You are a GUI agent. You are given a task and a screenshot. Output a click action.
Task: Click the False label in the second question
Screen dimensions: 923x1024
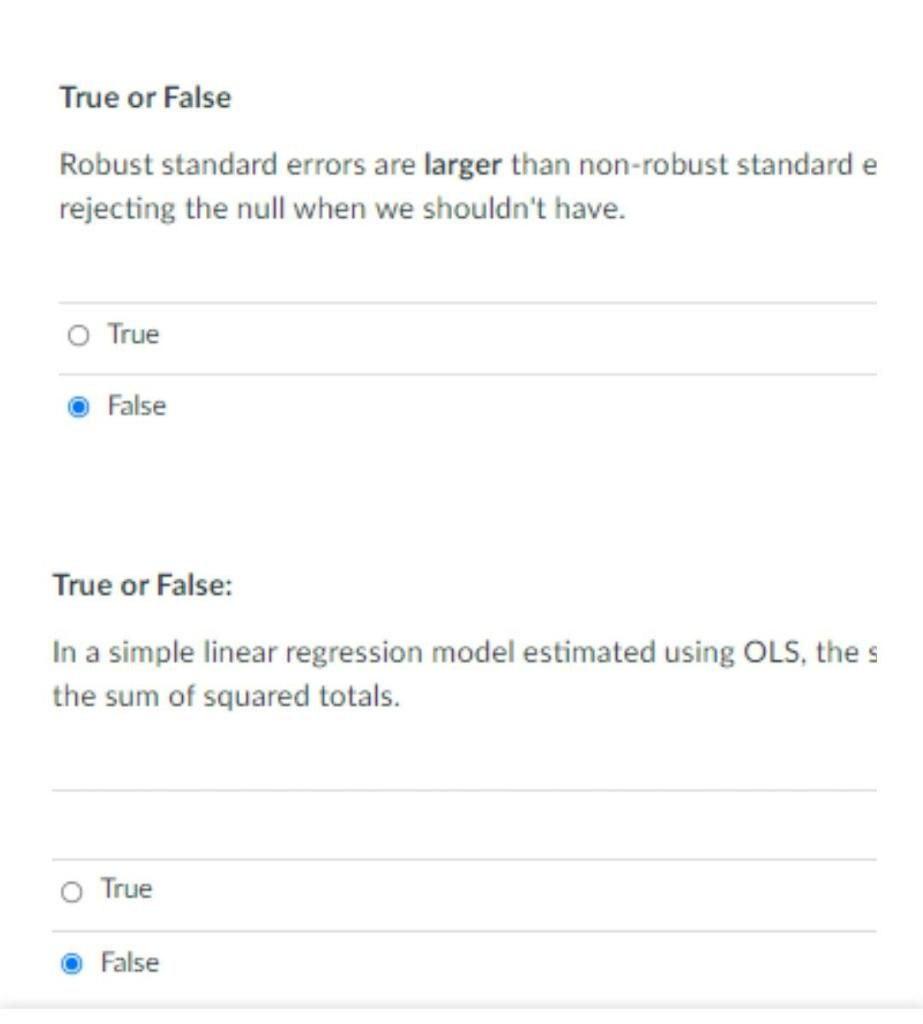[x=132, y=963]
